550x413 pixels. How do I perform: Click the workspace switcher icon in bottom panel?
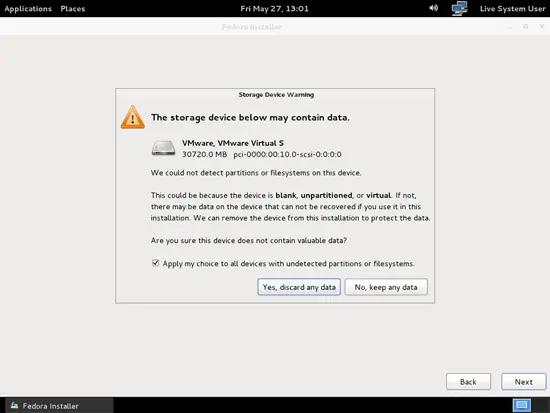[522, 405]
